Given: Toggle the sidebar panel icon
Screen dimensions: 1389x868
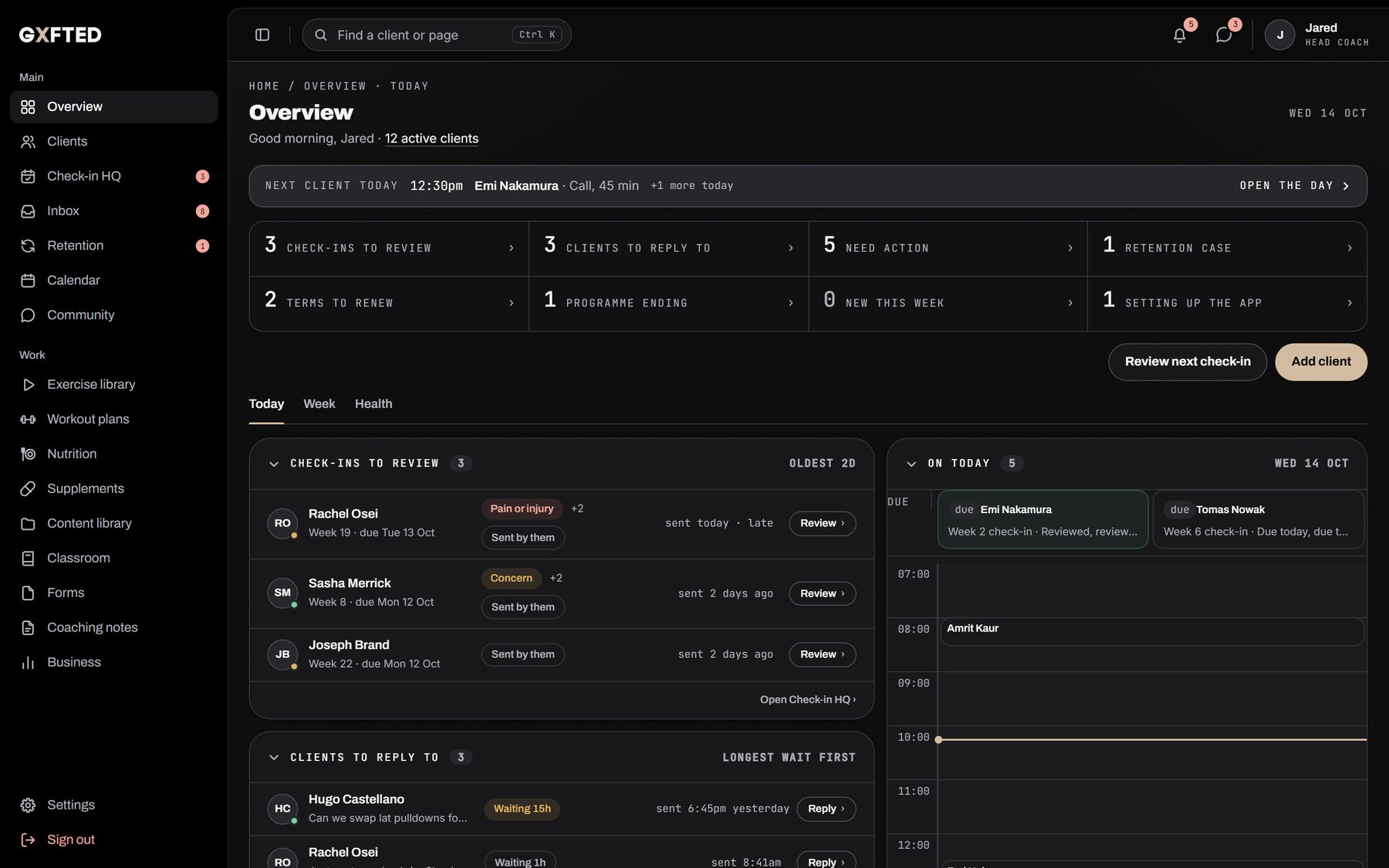Looking at the screenshot, I should click(262, 35).
